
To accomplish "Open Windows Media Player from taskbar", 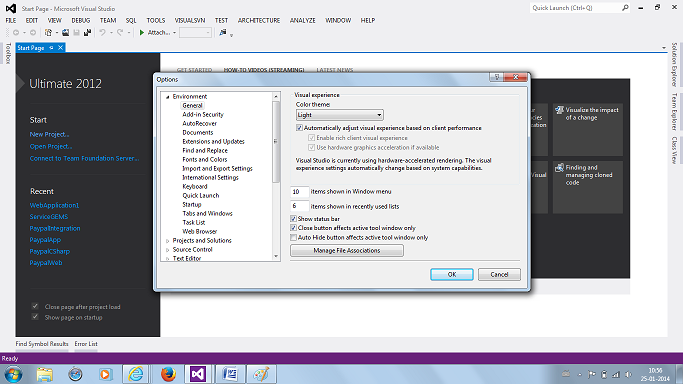I will [105, 374].
